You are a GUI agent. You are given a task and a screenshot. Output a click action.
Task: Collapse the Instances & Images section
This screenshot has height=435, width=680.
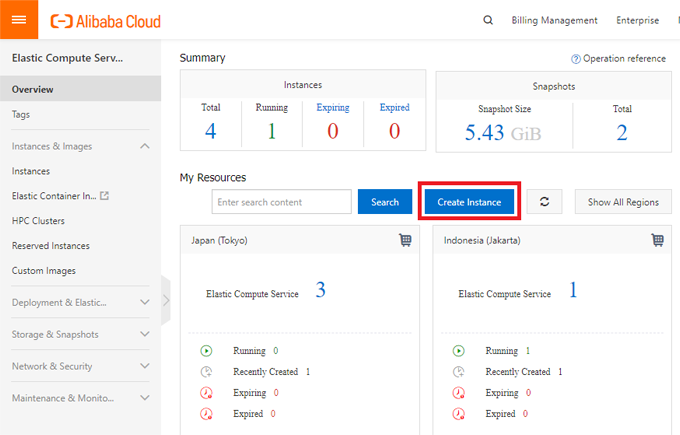pos(145,146)
